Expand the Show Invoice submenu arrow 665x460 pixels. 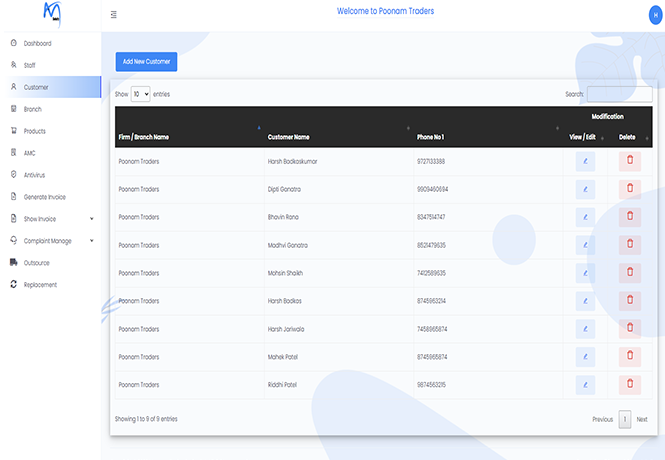tap(92, 219)
